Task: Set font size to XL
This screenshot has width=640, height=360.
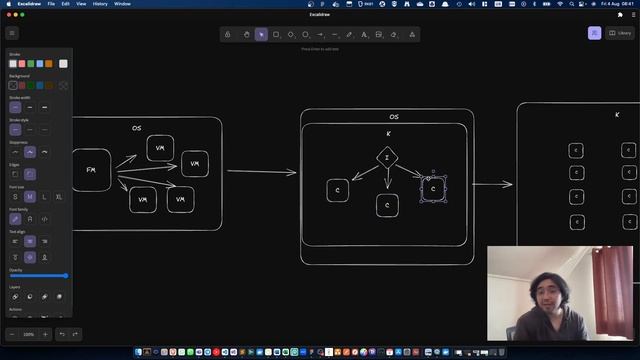Action: (x=59, y=197)
